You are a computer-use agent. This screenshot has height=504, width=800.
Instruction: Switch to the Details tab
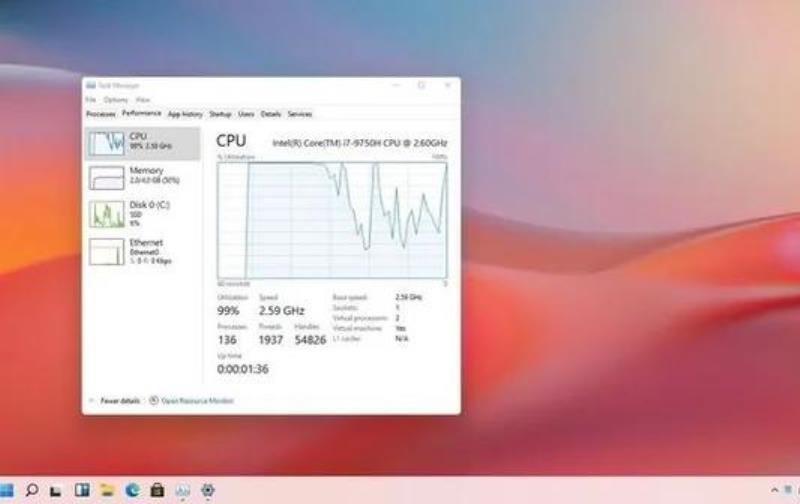(x=271, y=114)
